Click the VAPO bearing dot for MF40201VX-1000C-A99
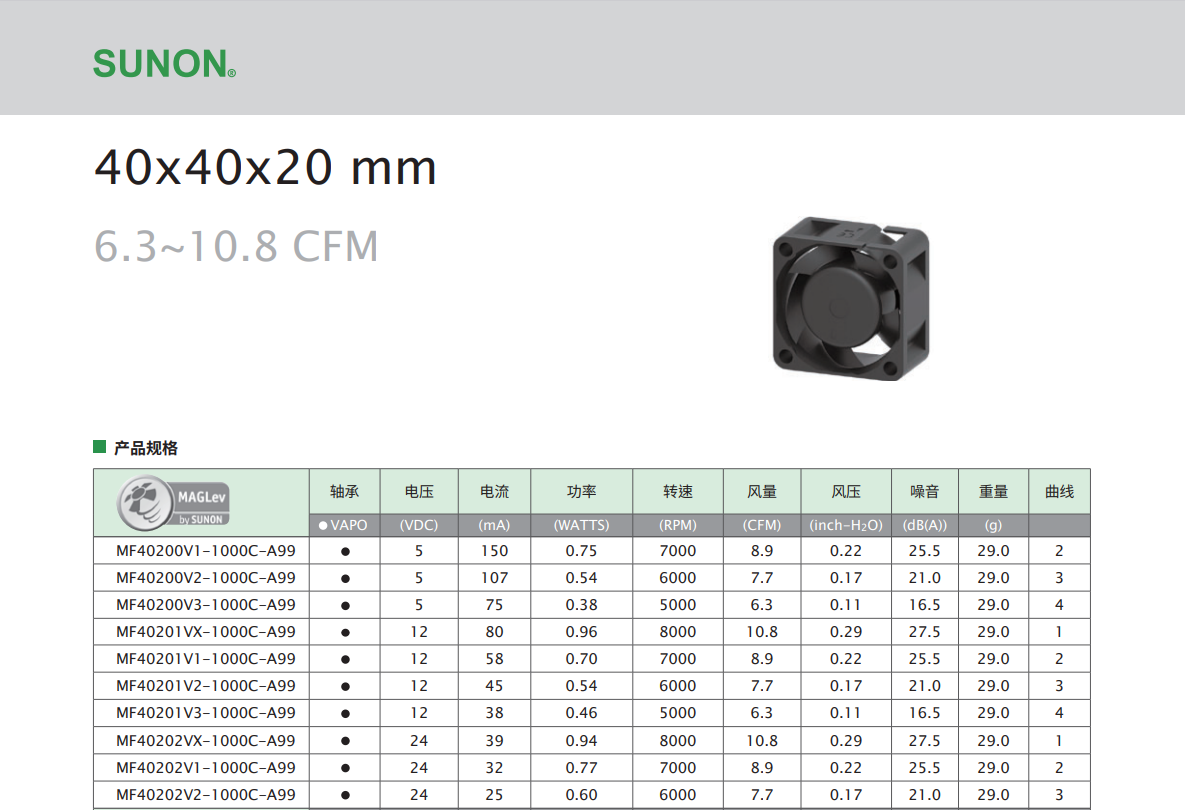Screen dimensions: 1185x810 [x=345, y=632]
